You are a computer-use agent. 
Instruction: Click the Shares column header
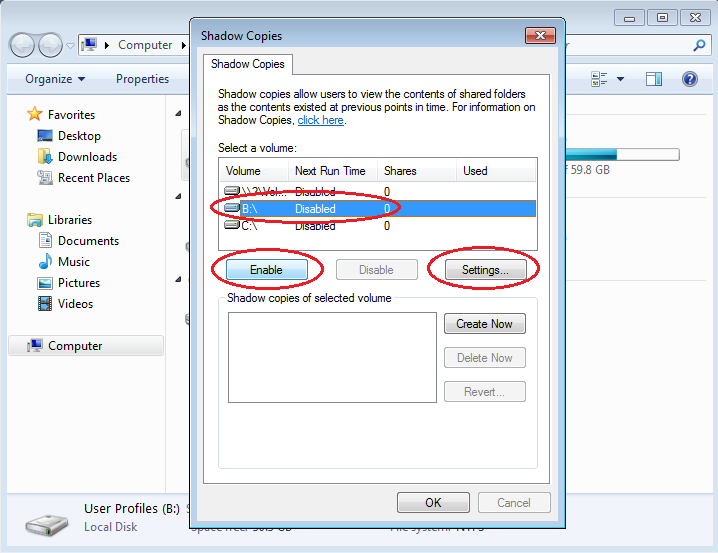click(417, 171)
